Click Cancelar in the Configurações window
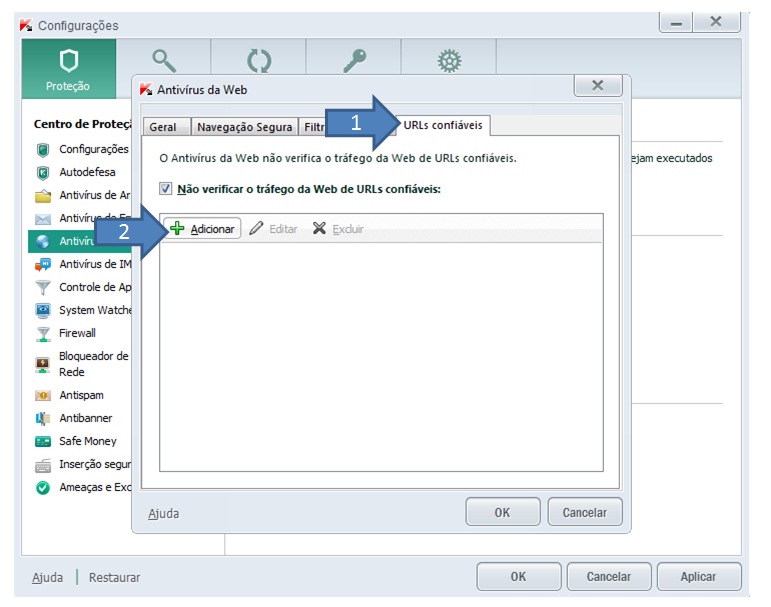Image resolution: width=771 pixels, height=607 pixels. click(609, 577)
